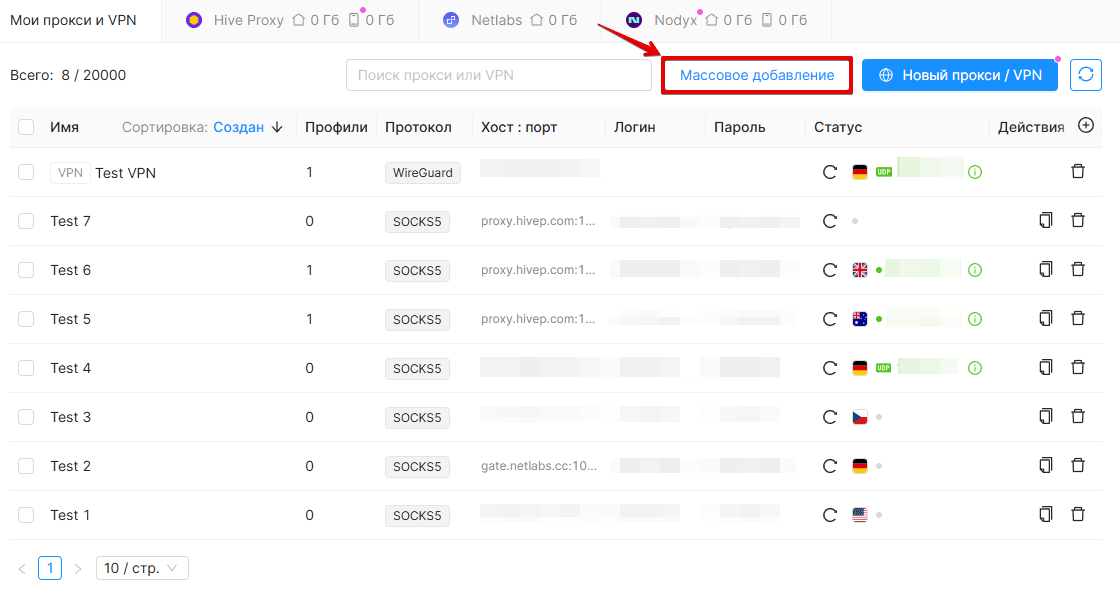Recheck the Test 2 proxy status
Screen dimensions: 1120x597
pyautogui.click(x=829, y=466)
